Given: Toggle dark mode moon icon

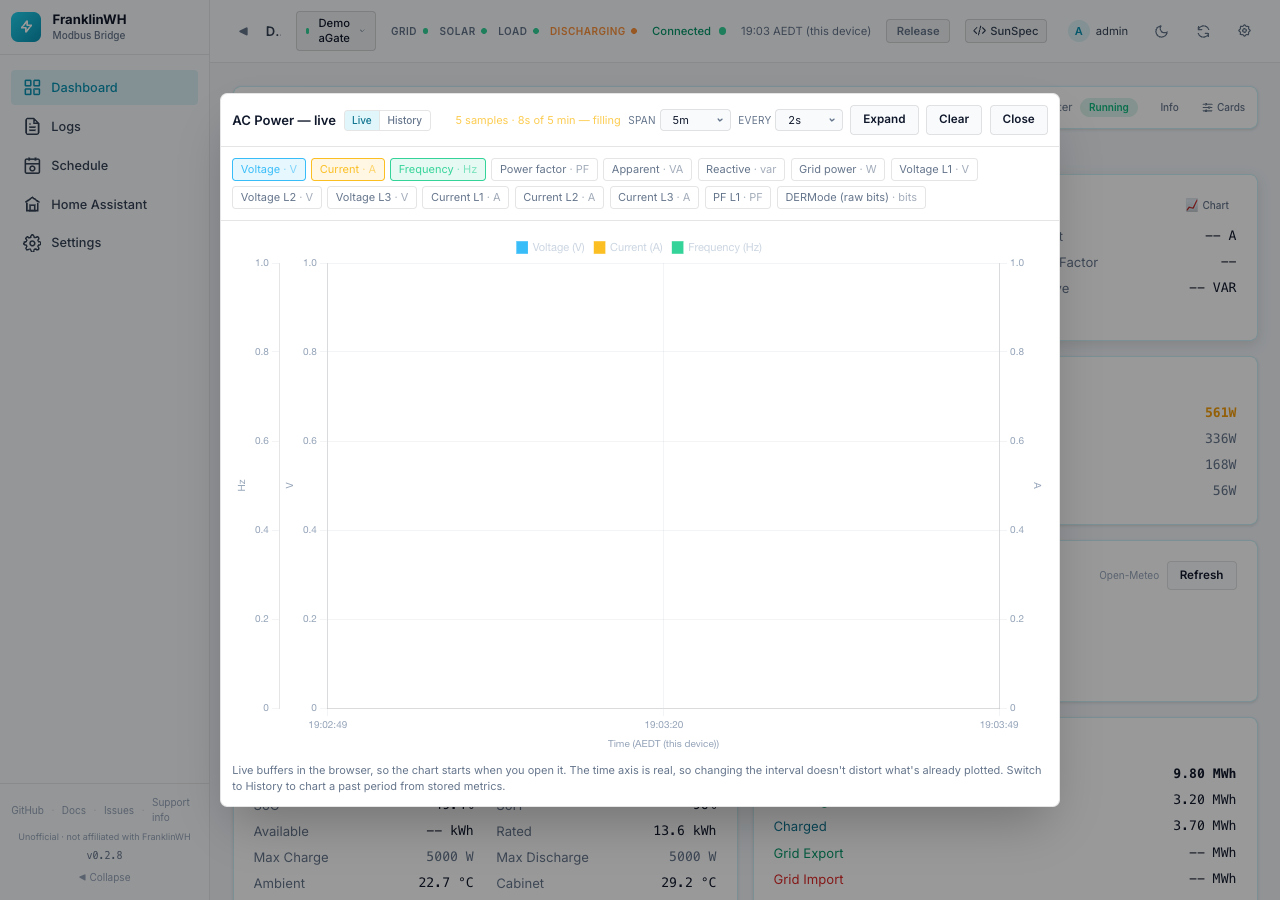Looking at the screenshot, I should [x=1161, y=31].
